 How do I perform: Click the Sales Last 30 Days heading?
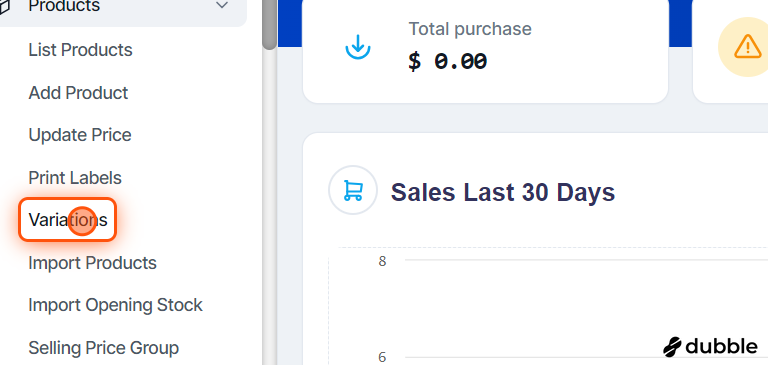503,192
